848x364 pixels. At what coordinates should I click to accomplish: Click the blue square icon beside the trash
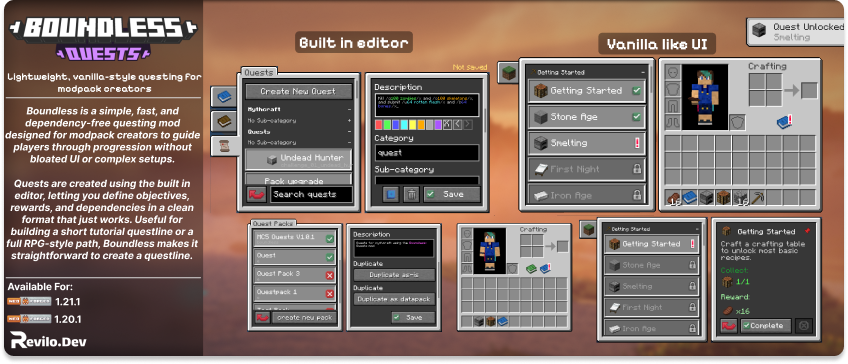tap(391, 194)
